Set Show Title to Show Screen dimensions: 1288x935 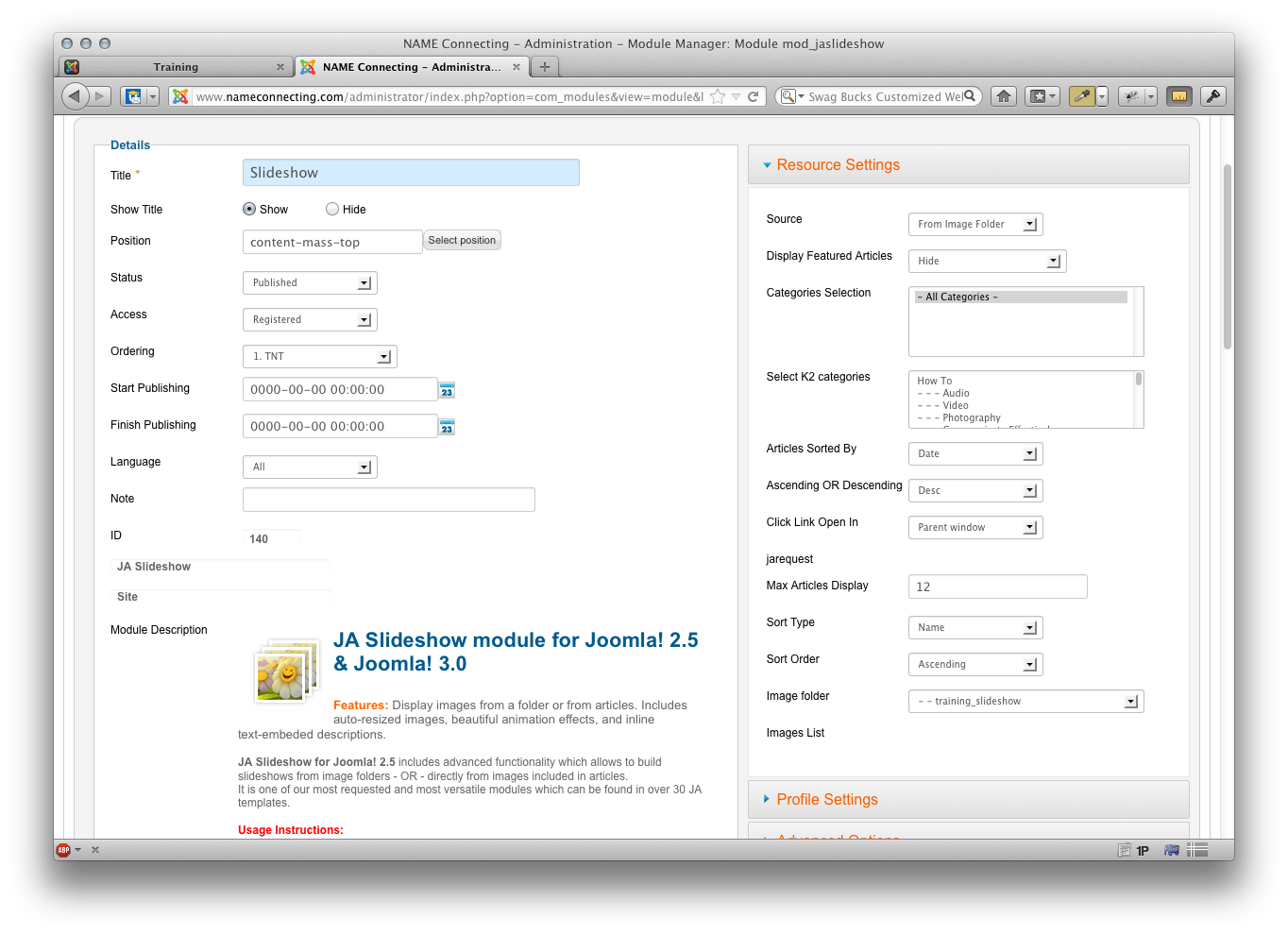(249, 209)
